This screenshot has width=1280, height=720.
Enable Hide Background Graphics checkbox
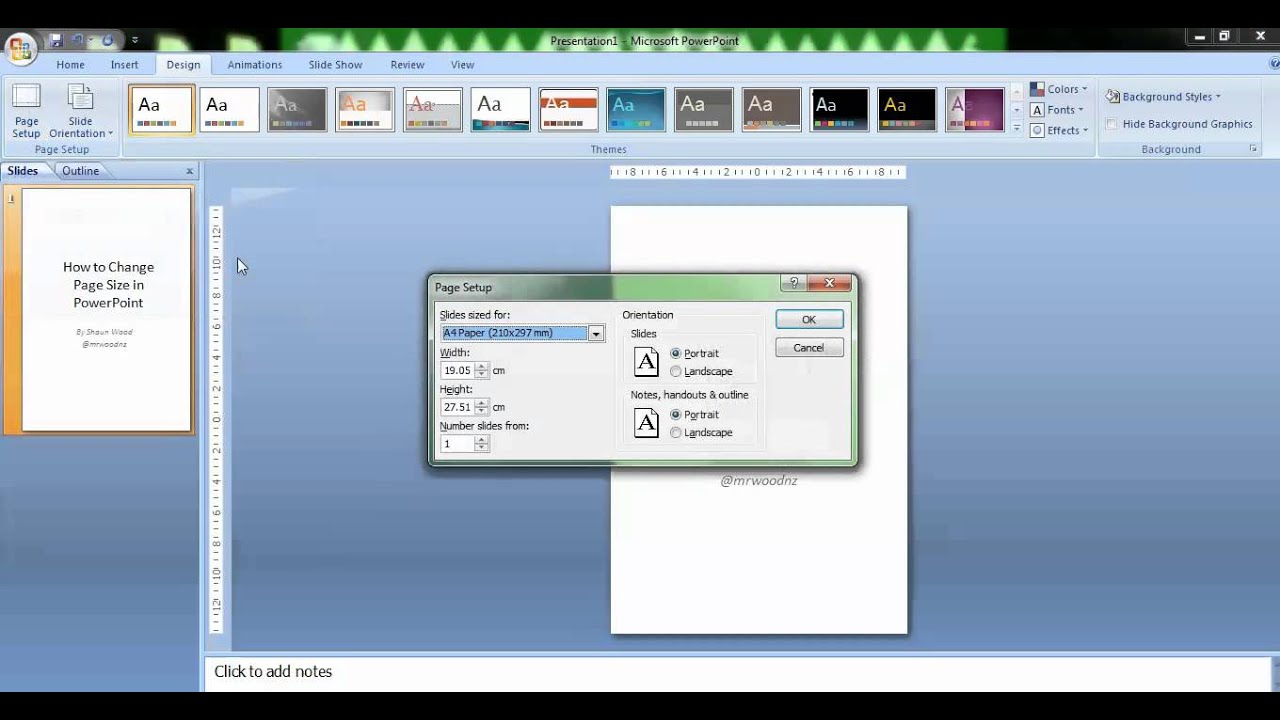pos(1112,124)
